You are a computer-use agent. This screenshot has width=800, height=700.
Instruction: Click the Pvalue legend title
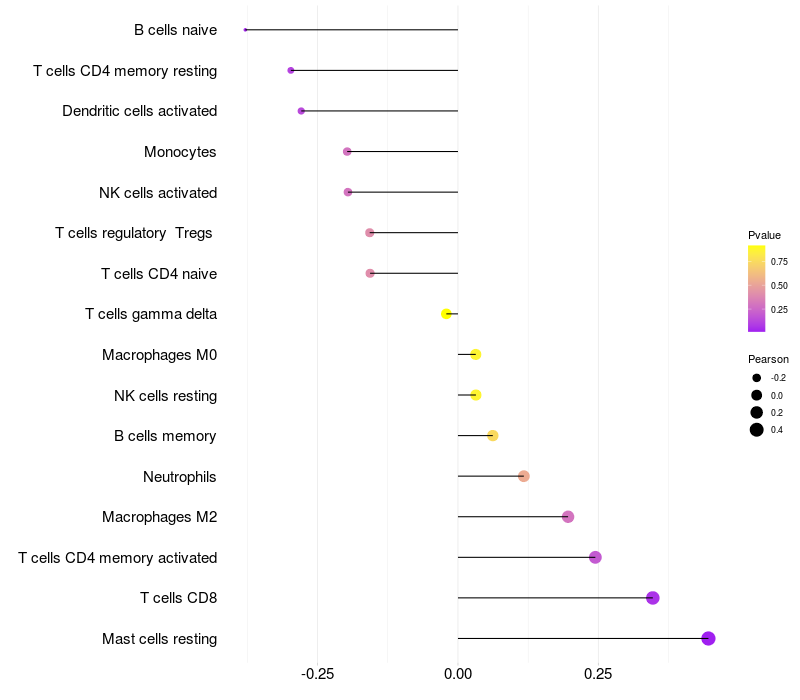[764, 235]
